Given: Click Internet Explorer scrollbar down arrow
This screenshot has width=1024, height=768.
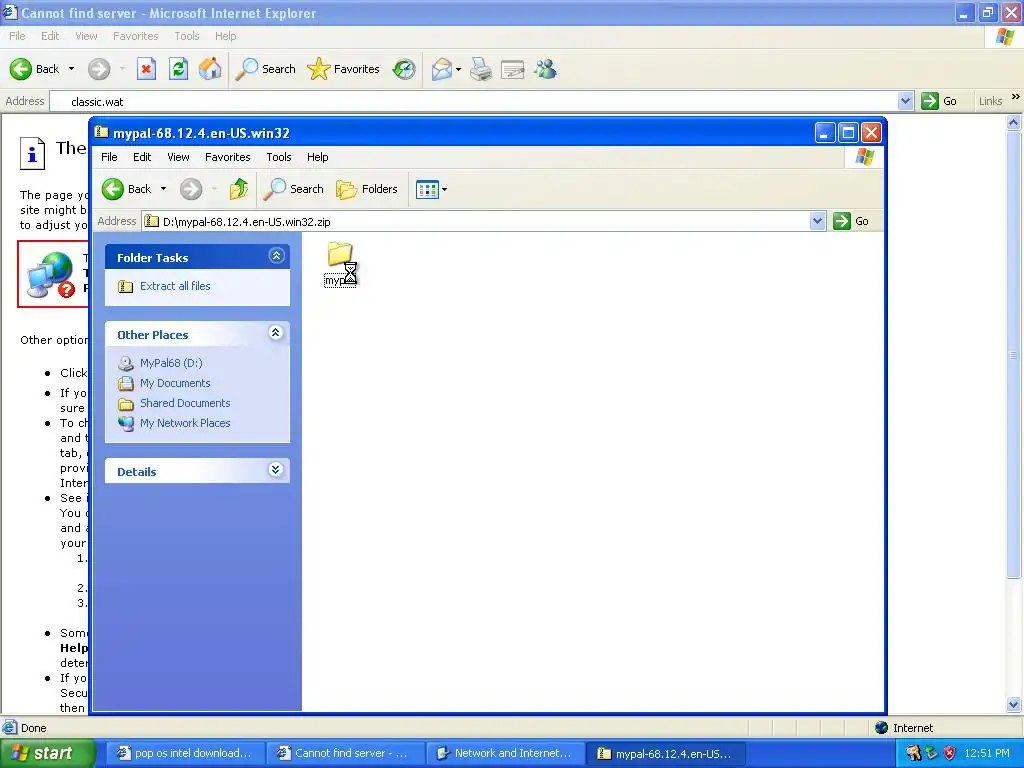Looking at the screenshot, I should (x=1014, y=704).
